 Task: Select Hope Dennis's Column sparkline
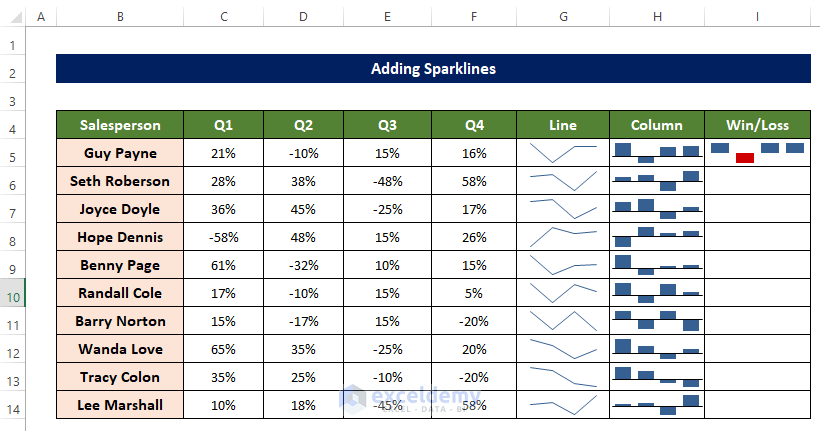[657, 237]
